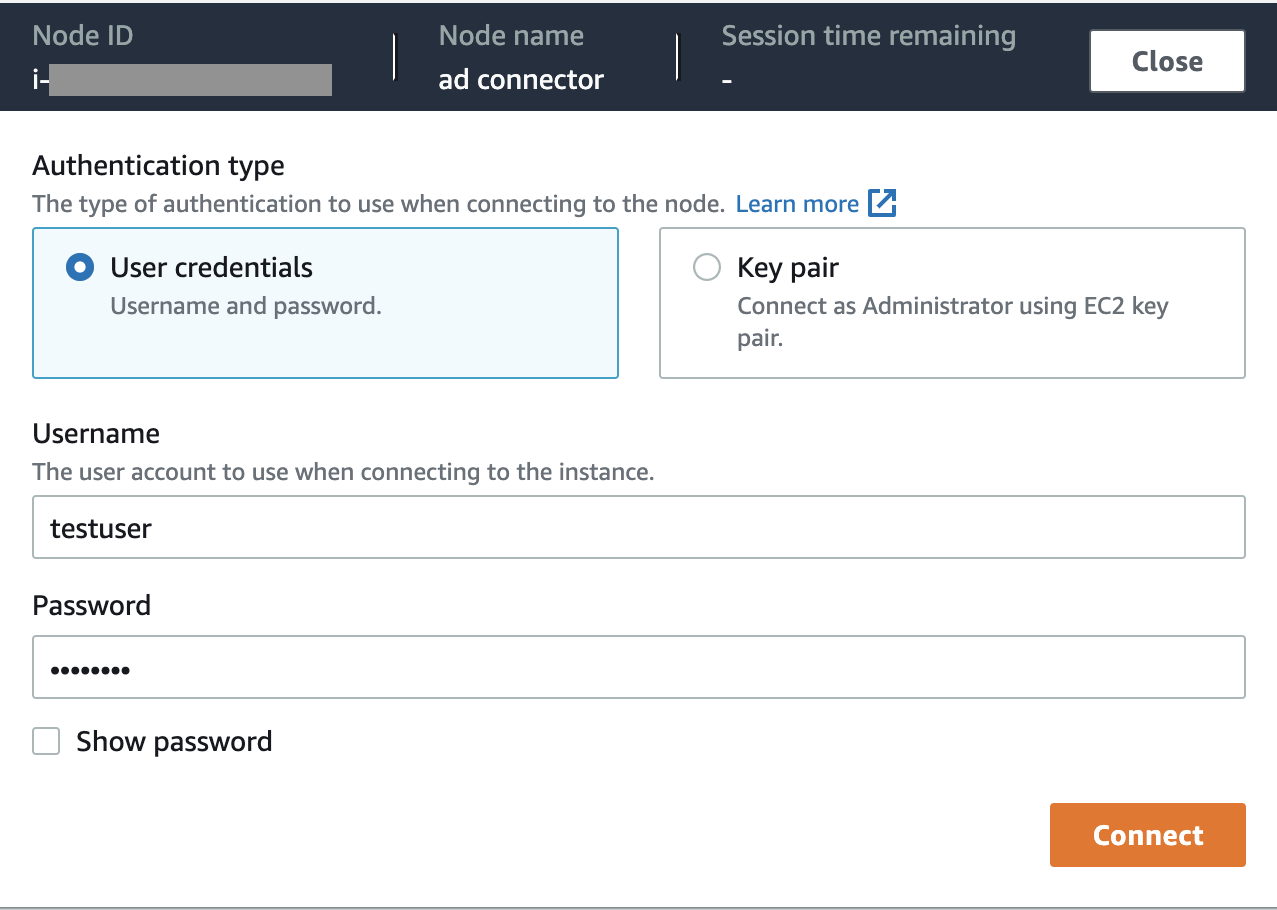The height and width of the screenshot is (910, 1277).
Task: Click the Close button in the header
Action: (x=1166, y=61)
